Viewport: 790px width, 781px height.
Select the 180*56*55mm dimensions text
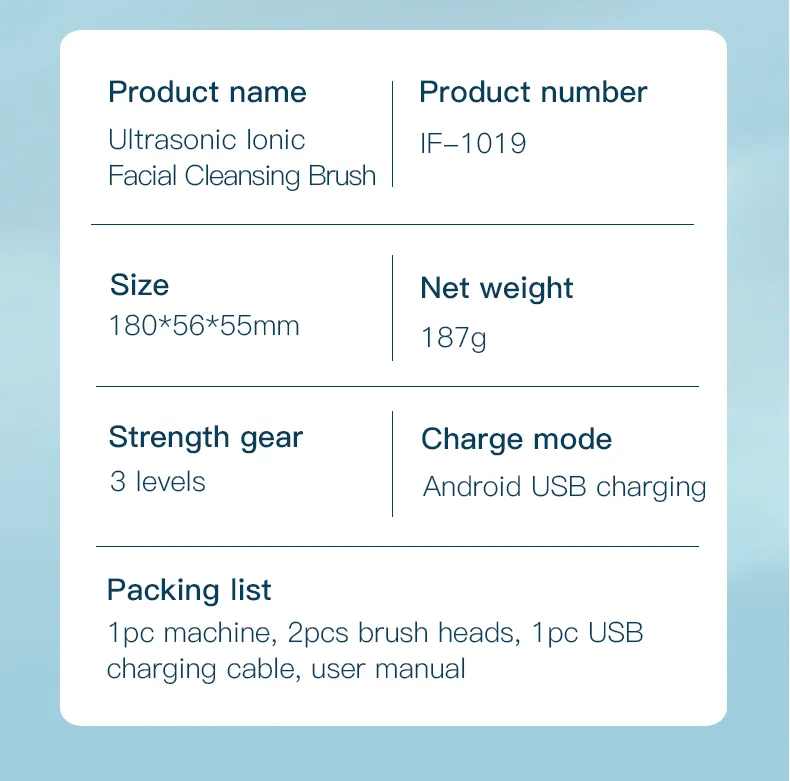coord(204,326)
